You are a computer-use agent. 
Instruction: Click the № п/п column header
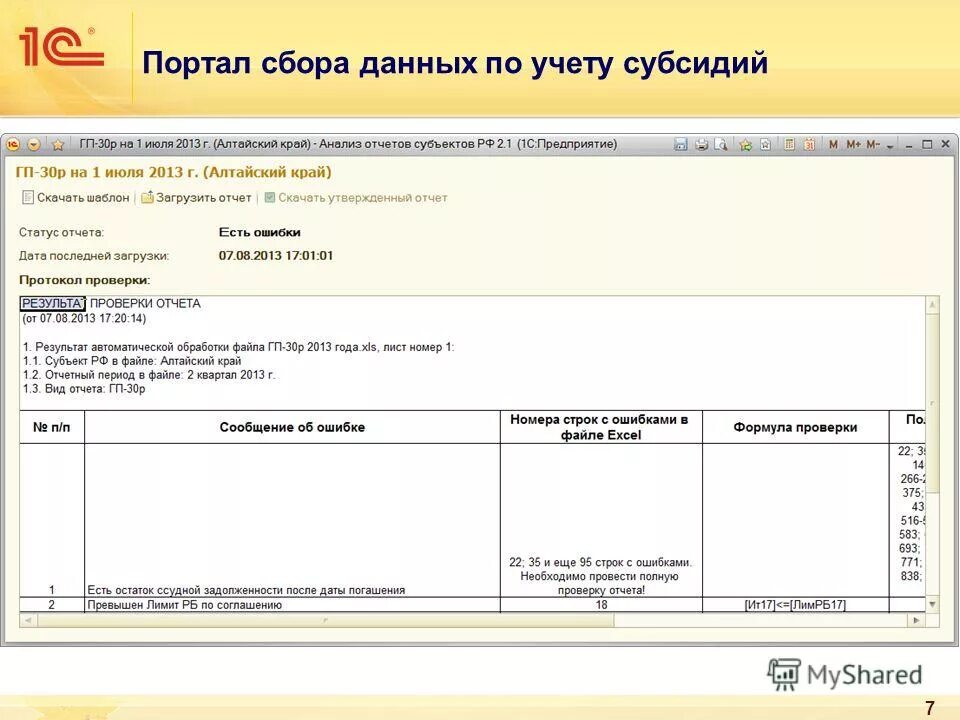pyautogui.click(x=51, y=427)
